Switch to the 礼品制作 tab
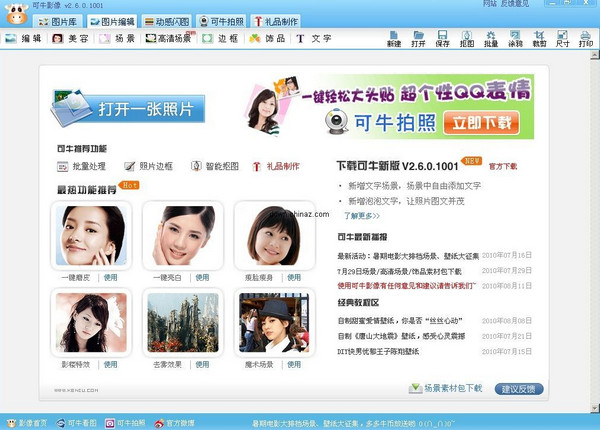This screenshot has height=430, width=600. coord(276,21)
